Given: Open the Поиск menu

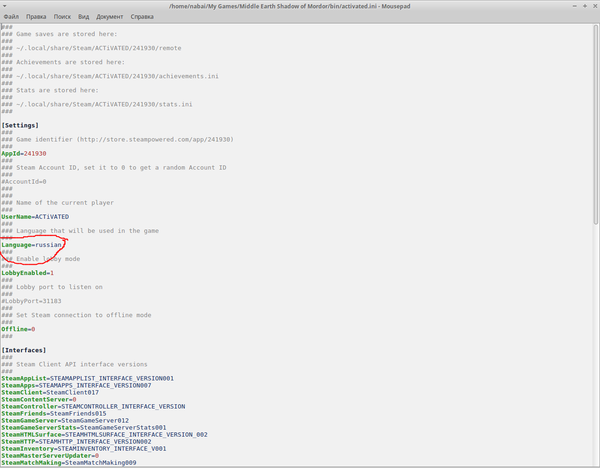Looking at the screenshot, I should tap(63, 17).
